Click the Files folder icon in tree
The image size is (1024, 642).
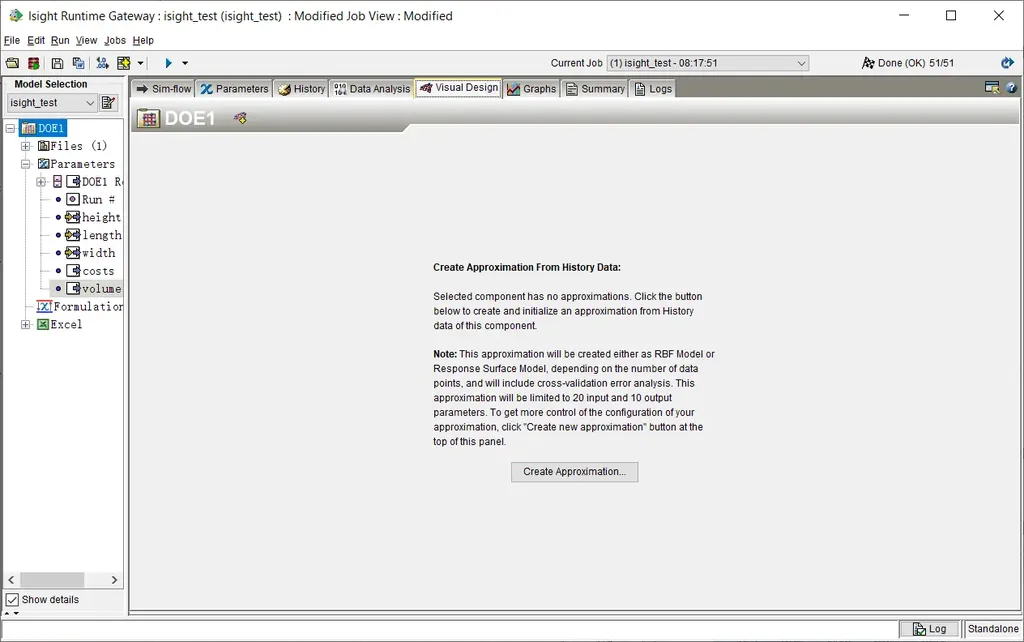43,146
